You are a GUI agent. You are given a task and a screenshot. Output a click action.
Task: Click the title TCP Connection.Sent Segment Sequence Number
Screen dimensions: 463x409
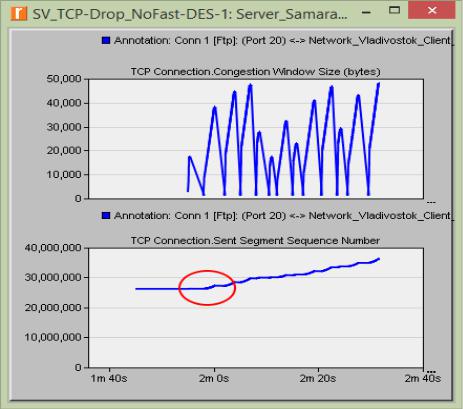(255, 240)
